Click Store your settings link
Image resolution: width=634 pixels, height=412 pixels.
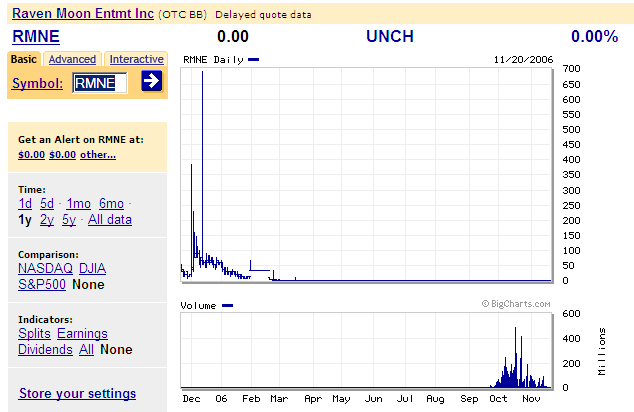[78, 393]
